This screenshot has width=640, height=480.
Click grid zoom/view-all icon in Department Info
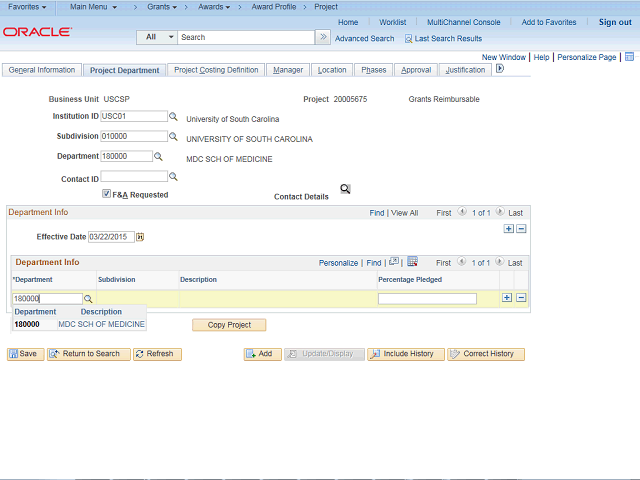point(394,262)
